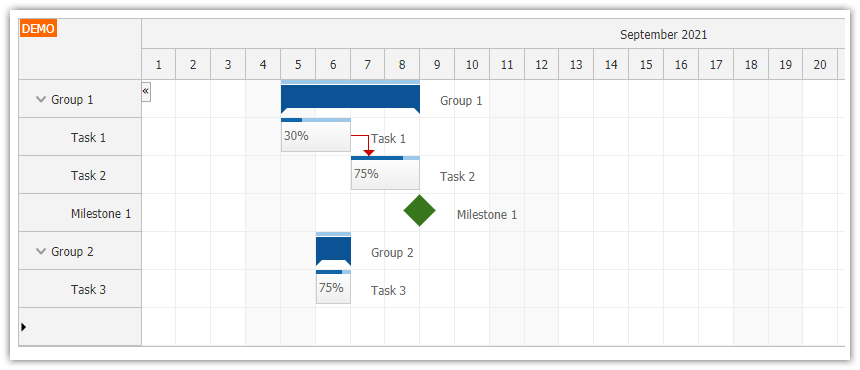860x370 pixels.
Task: Click Task 1 progress indicator strip
Action: [316, 120]
